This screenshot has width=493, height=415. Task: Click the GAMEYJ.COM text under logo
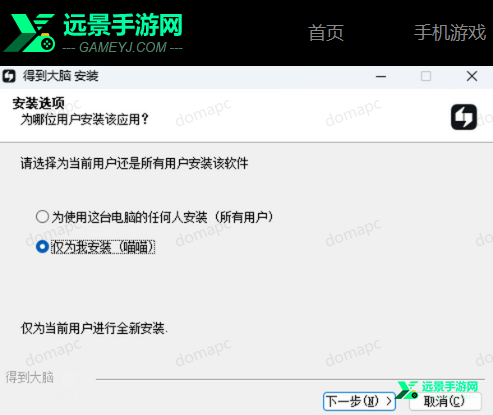coord(122,47)
